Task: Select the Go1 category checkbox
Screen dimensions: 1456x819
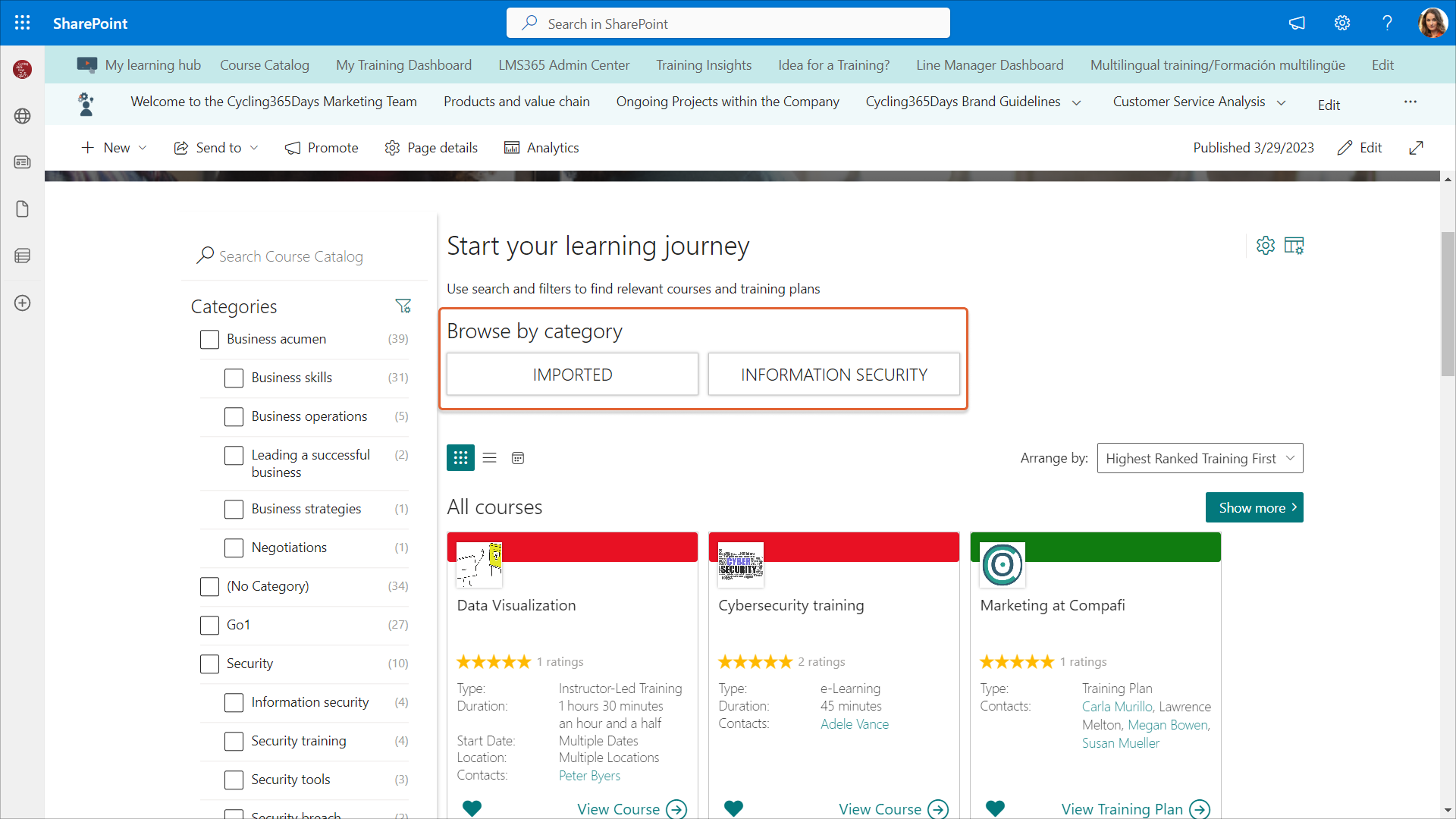Action: coord(209,625)
